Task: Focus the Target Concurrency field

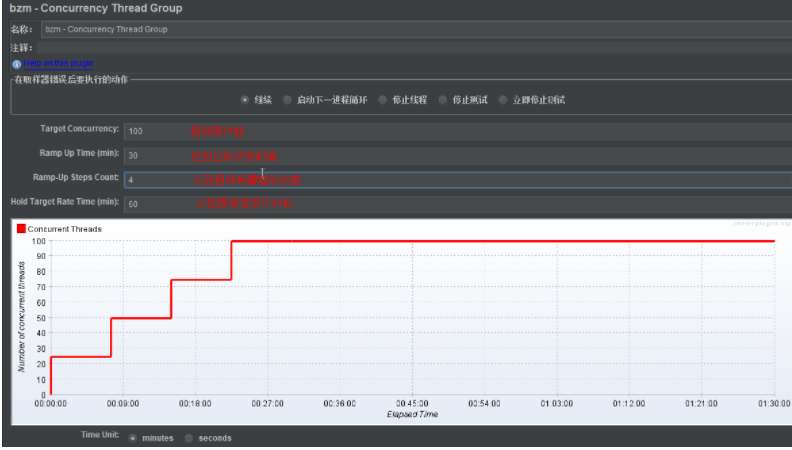Action: tap(458, 131)
